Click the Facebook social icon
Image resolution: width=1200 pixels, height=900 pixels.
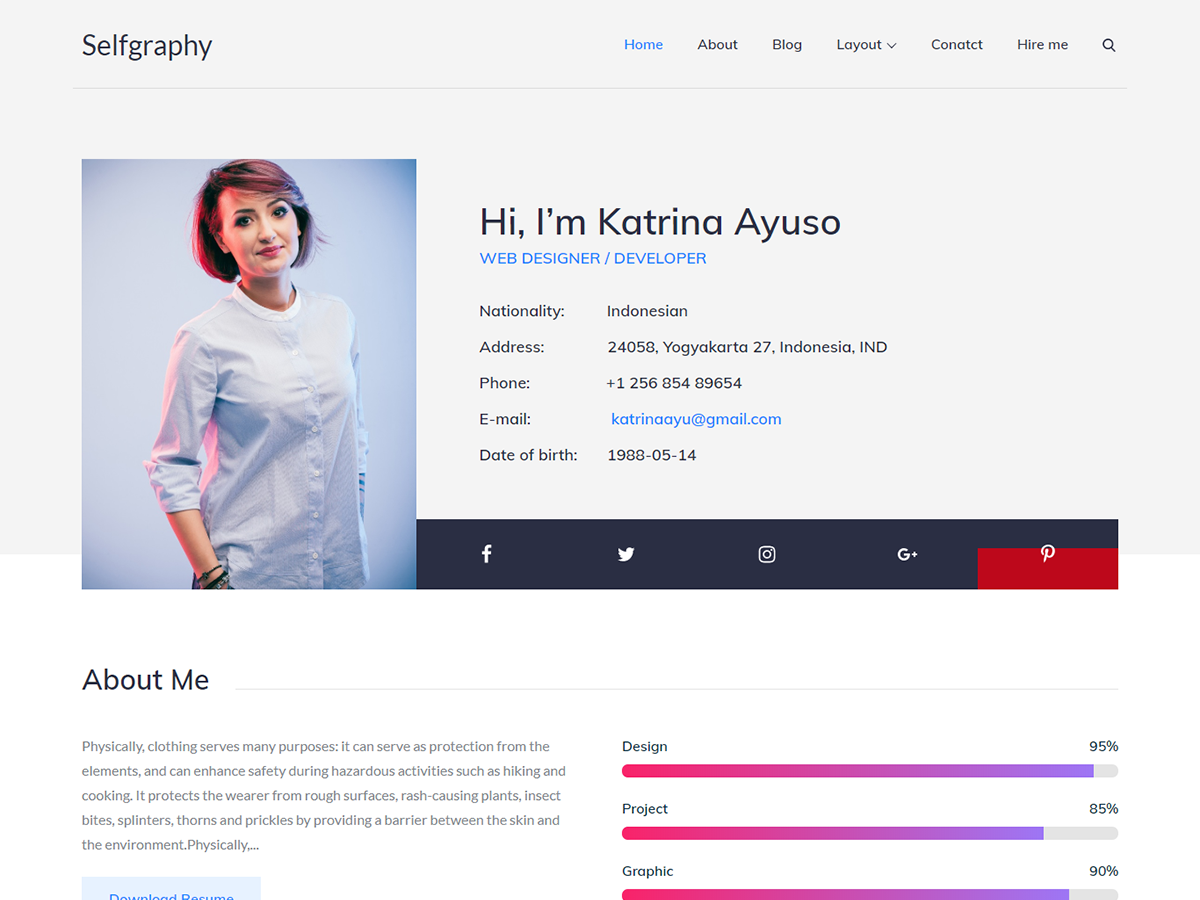[x=486, y=553]
